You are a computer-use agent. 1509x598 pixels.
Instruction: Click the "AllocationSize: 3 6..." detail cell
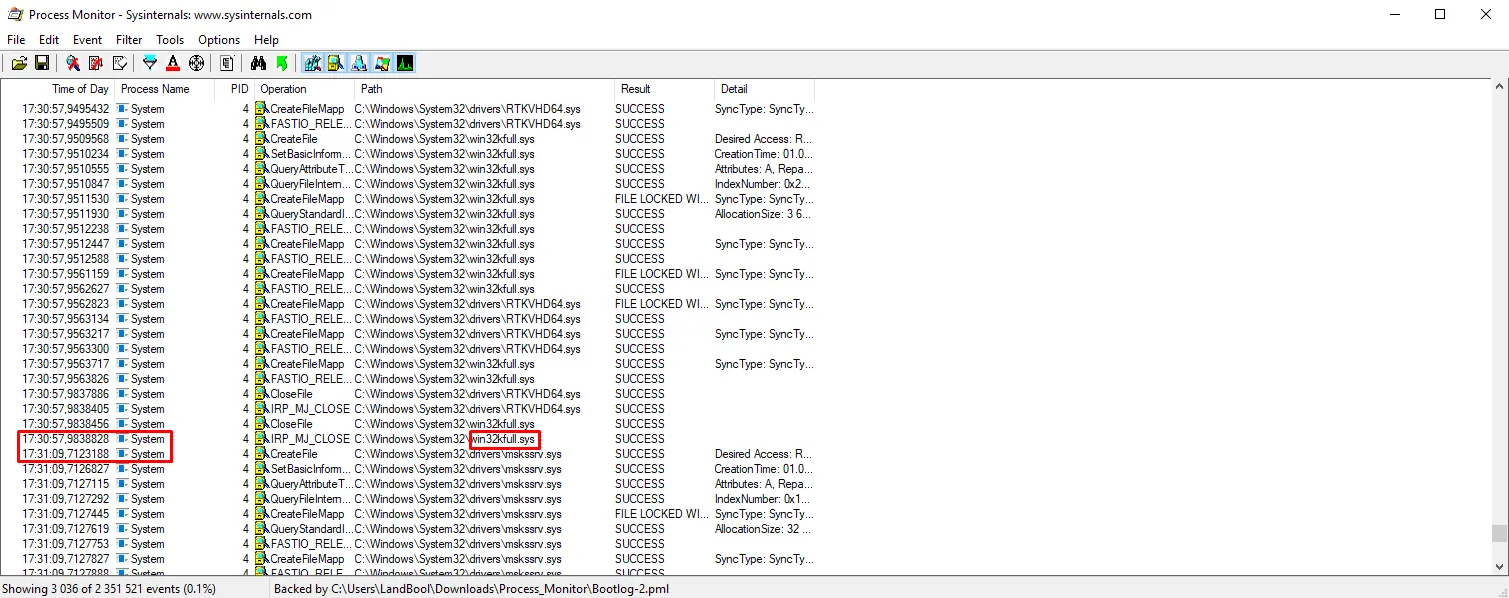point(763,214)
